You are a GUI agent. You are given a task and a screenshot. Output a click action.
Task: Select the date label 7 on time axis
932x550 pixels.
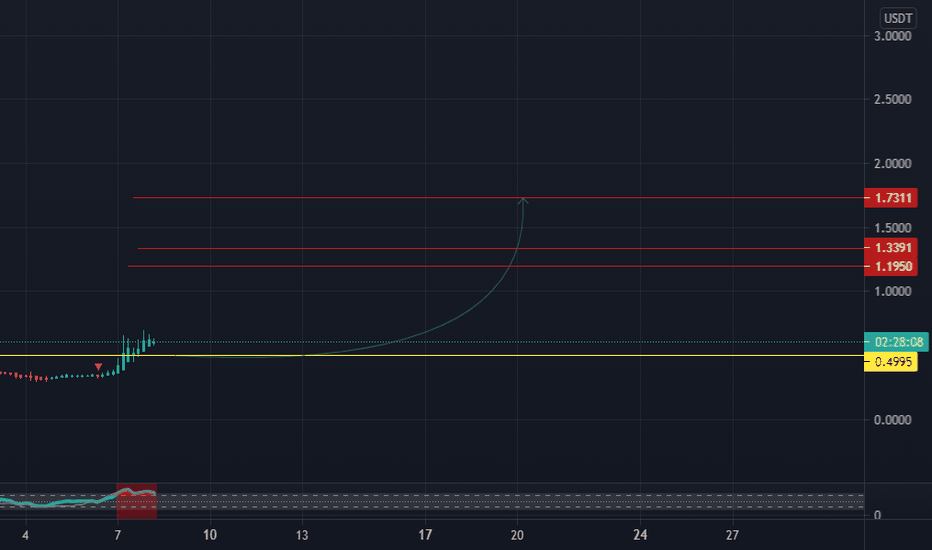118,535
